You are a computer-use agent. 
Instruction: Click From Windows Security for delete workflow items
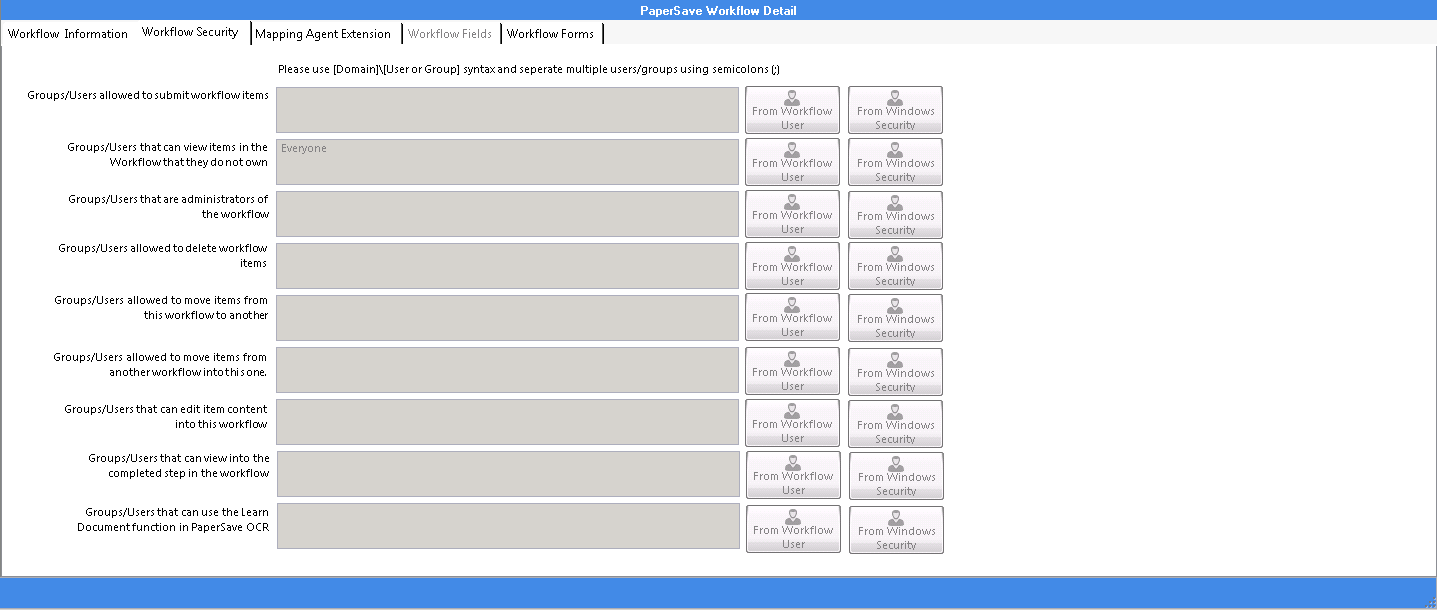[895, 266]
